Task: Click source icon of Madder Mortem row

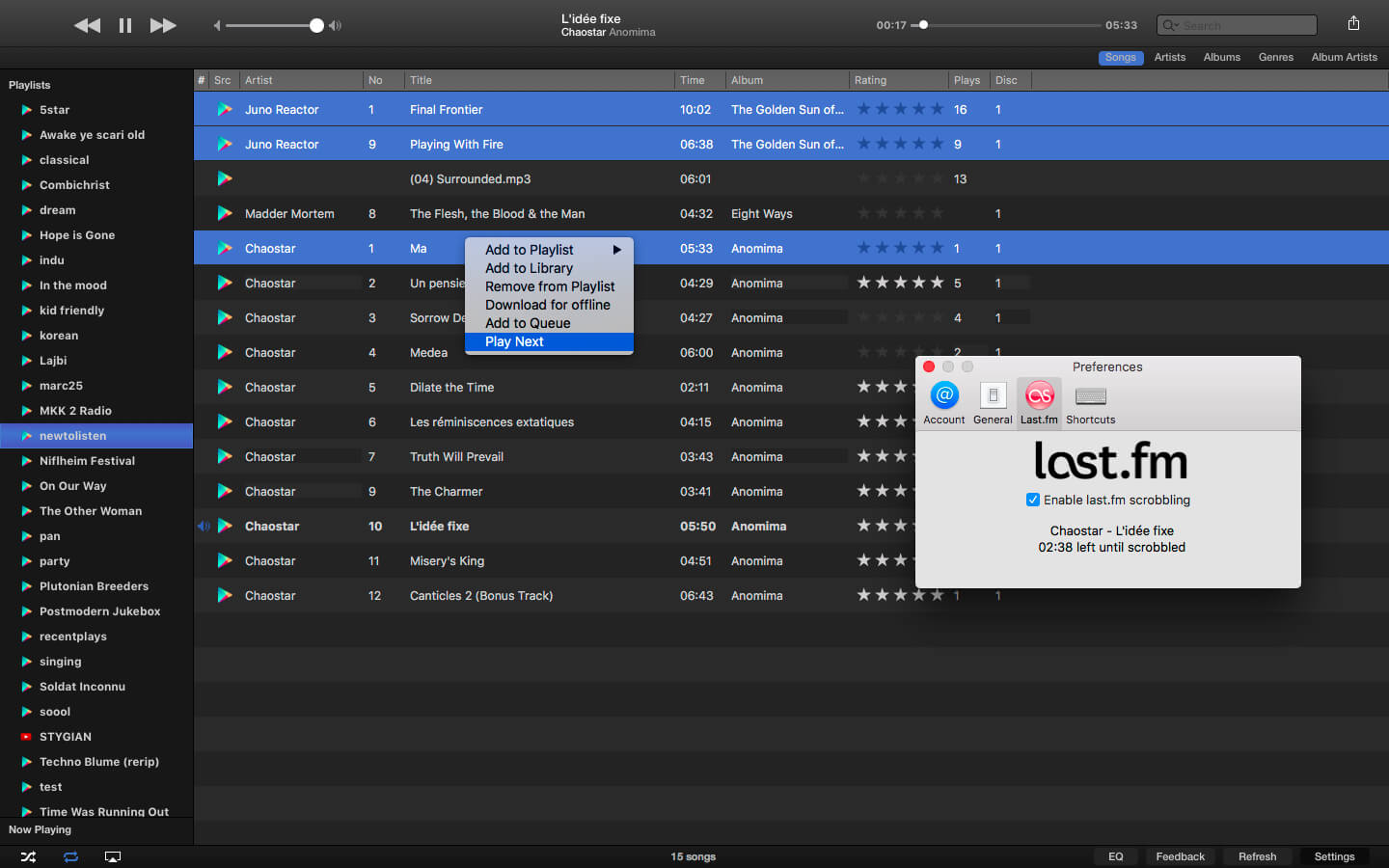Action: pyautogui.click(x=225, y=213)
